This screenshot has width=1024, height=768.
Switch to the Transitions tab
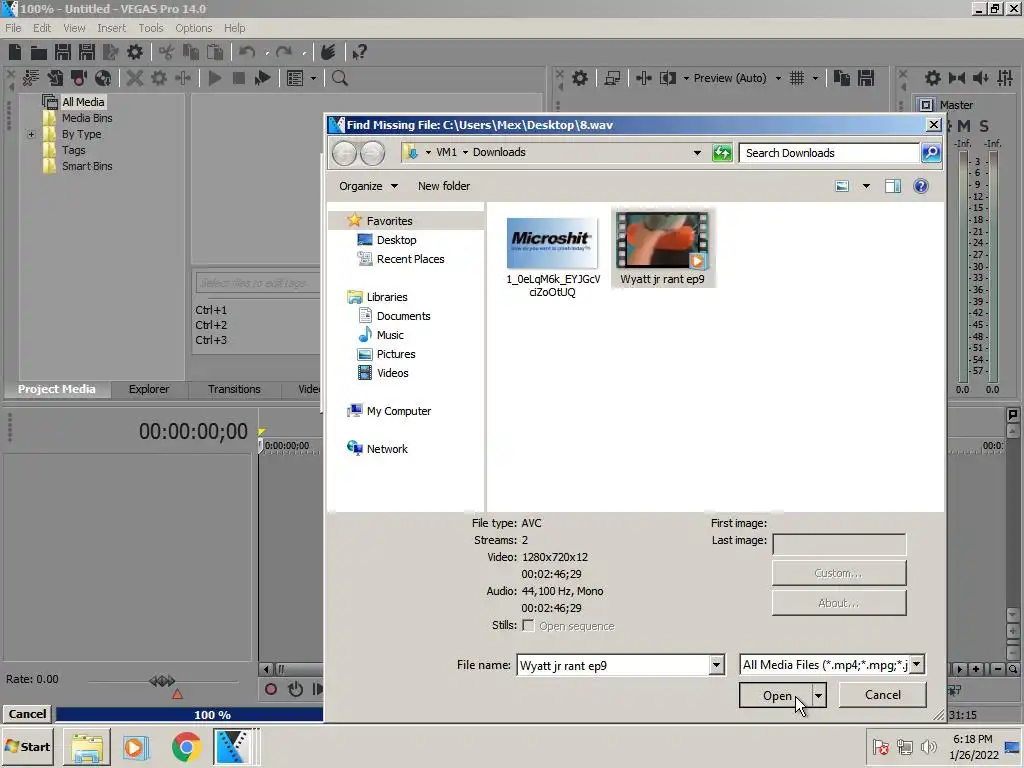pos(234,389)
